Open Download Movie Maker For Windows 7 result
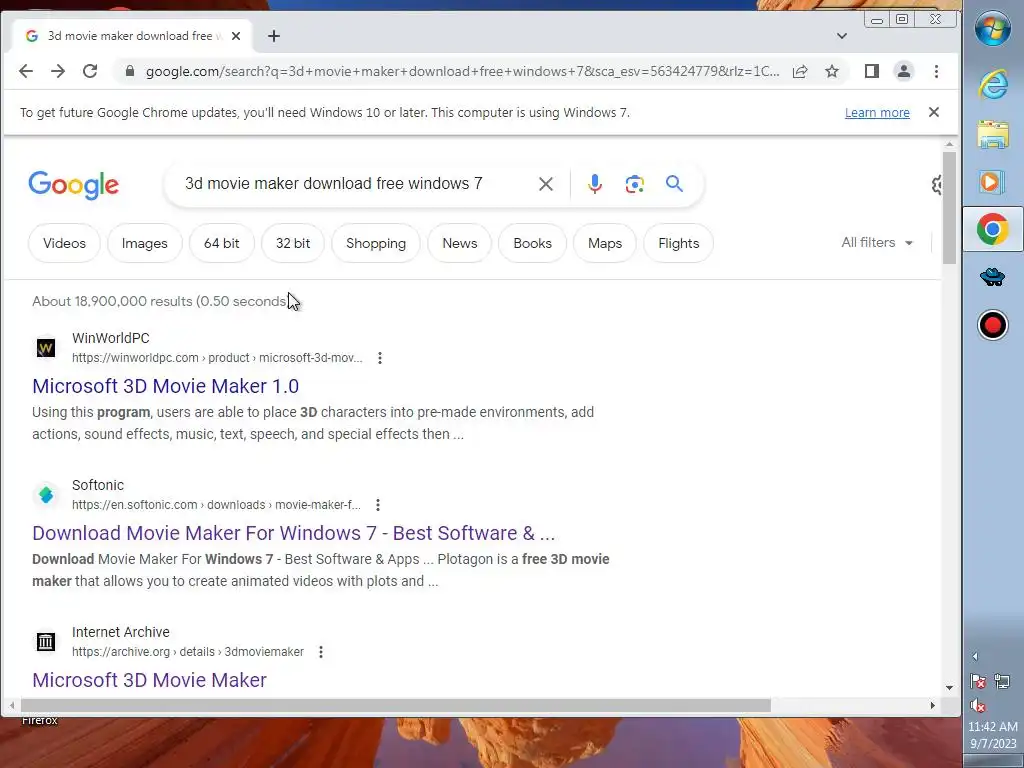 [293, 533]
